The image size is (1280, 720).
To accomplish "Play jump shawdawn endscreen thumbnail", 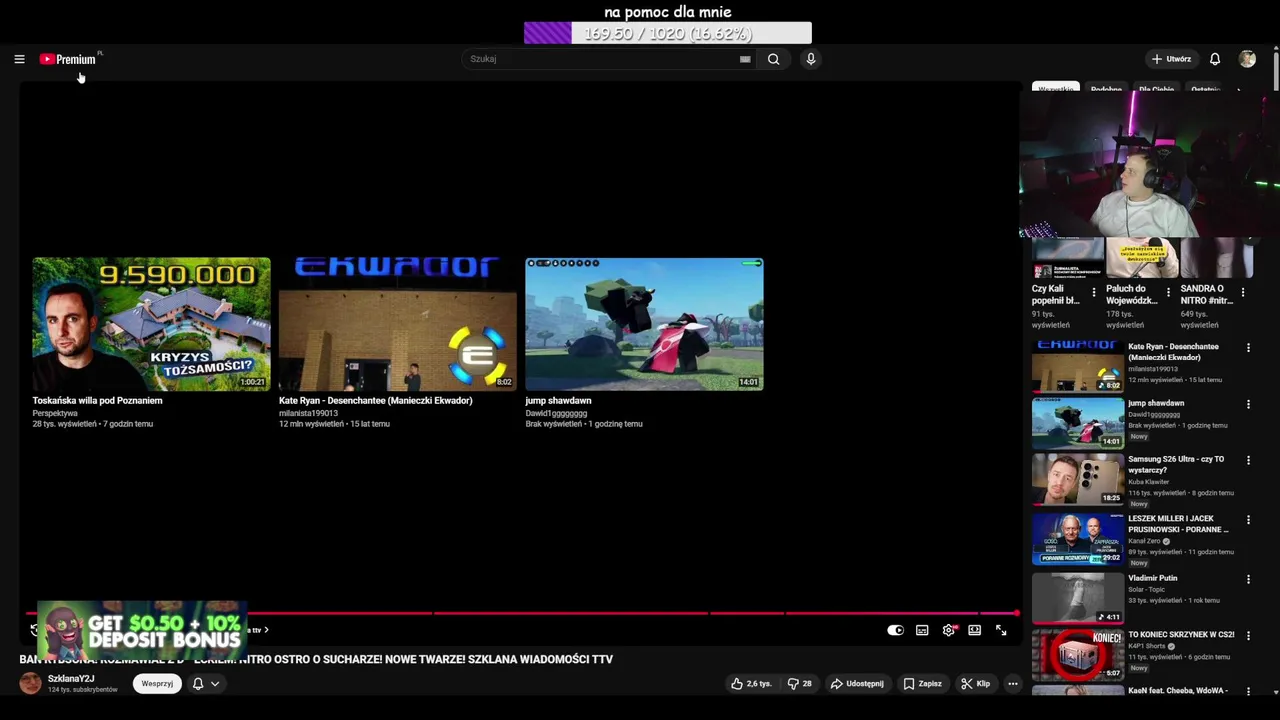I will pyautogui.click(x=645, y=324).
